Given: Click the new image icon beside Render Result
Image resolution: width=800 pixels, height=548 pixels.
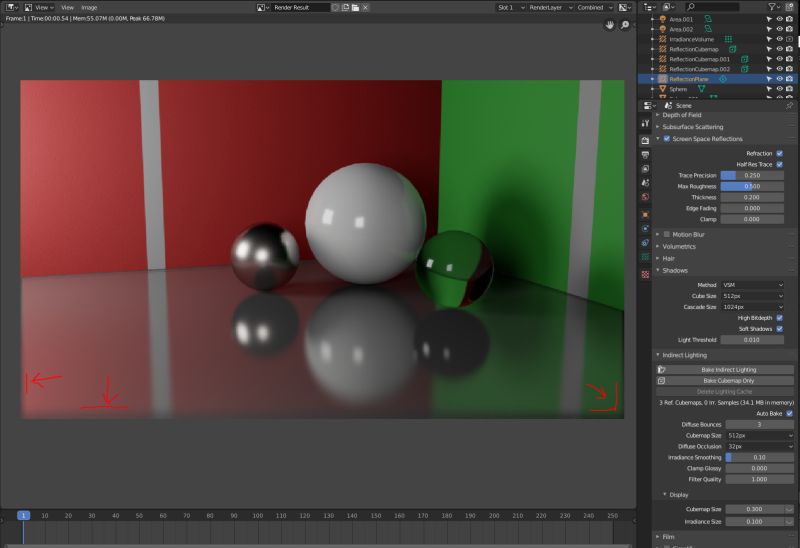Looking at the screenshot, I should tap(345, 7).
